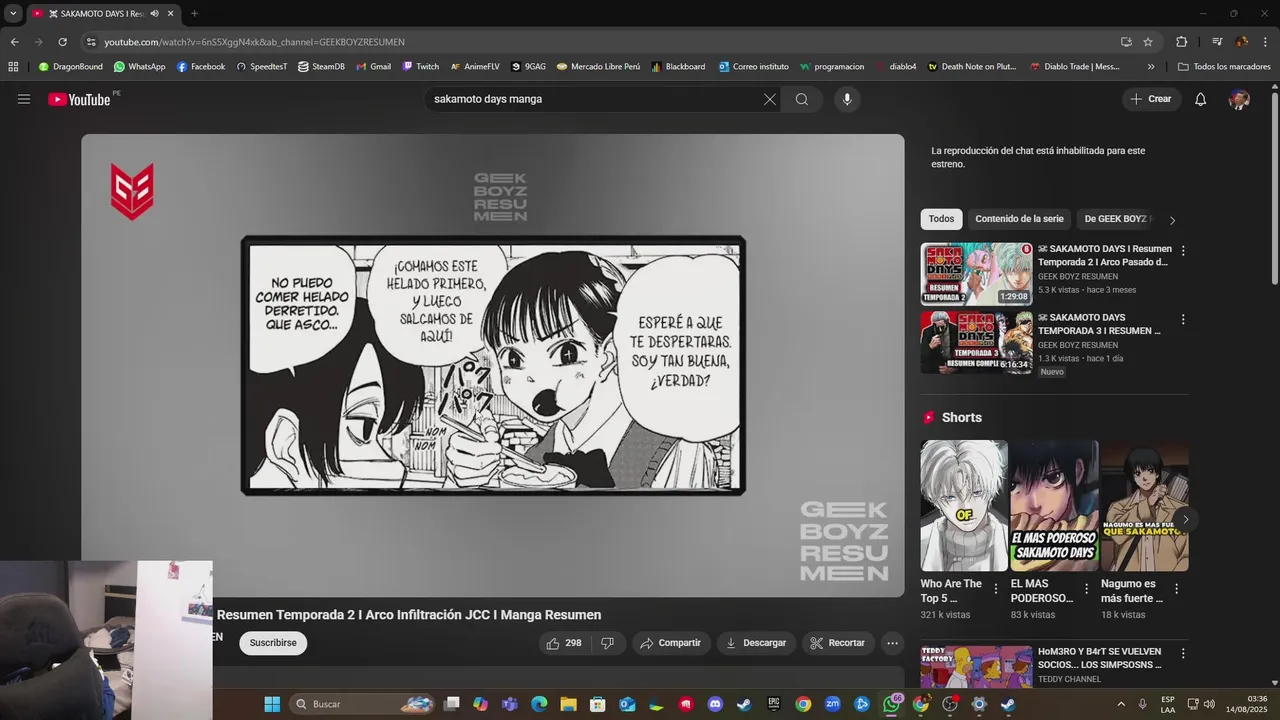This screenshot has width=1280, height=720.
Task: Clear the search box with the X
Action: pos(770,99)
